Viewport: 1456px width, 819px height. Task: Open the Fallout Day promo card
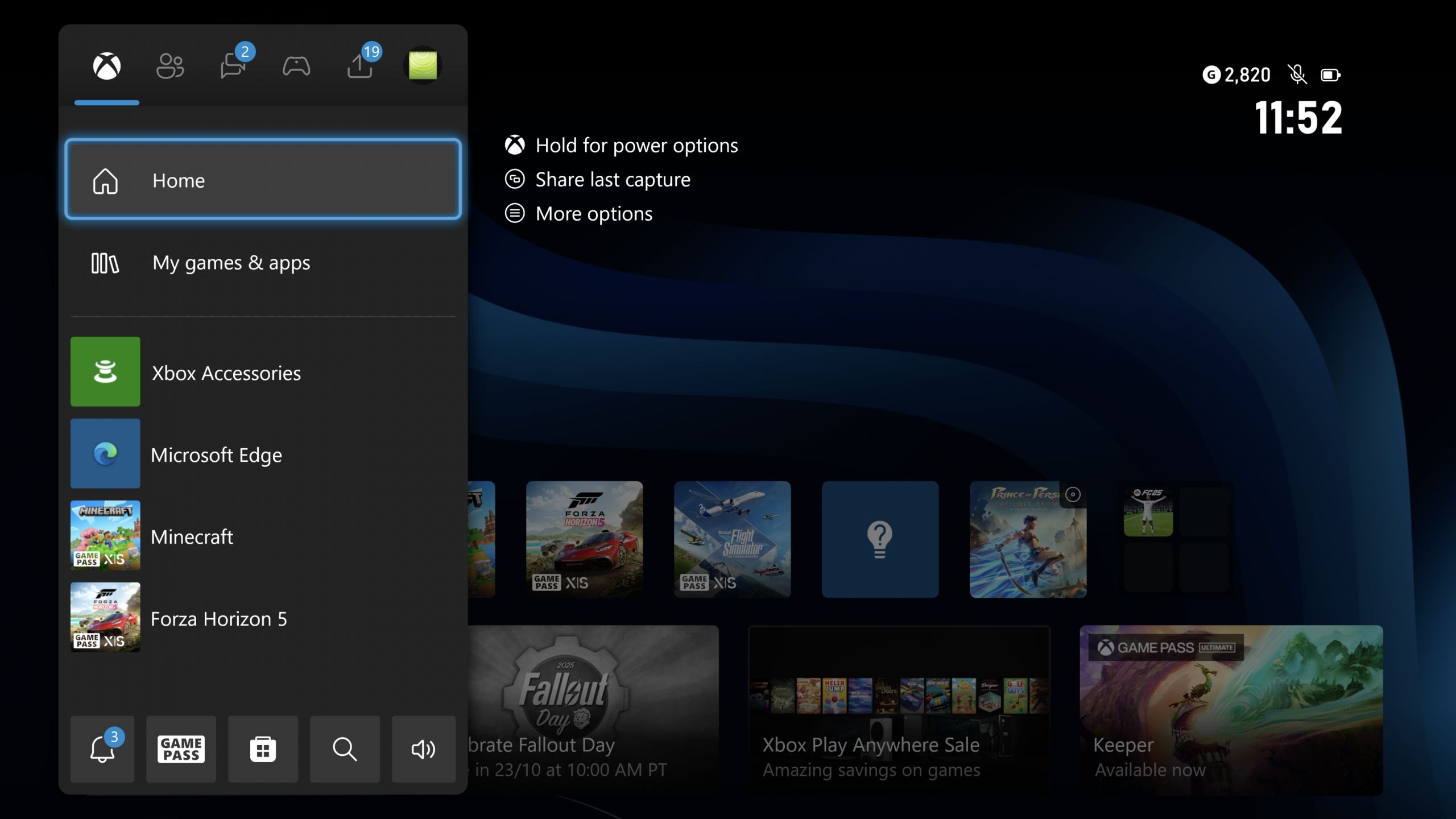593,710
